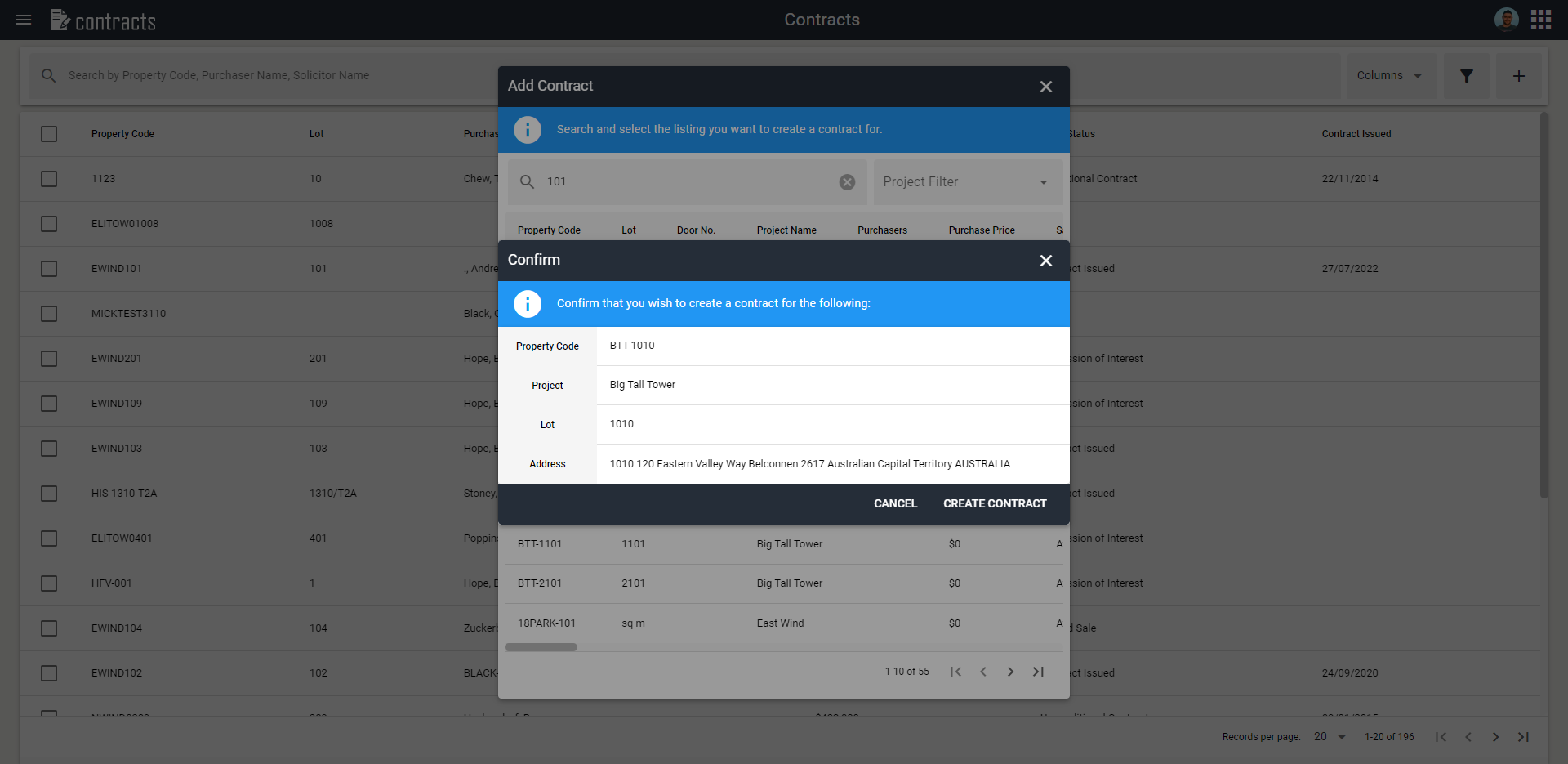Select the row checkbox for HFV-001
This screenshot has width=1568, height=764.
click(49, 583)
